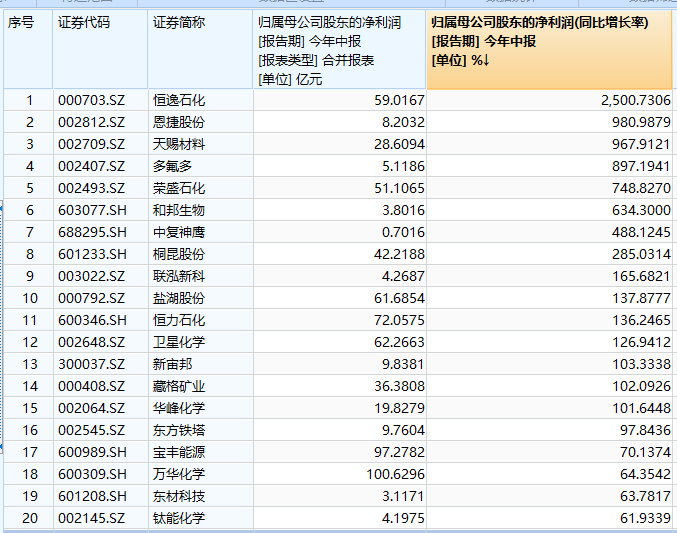Screen dimensions: 677x533
Task: Select the 联泓新科 name cell
Action: click(200, 276)
